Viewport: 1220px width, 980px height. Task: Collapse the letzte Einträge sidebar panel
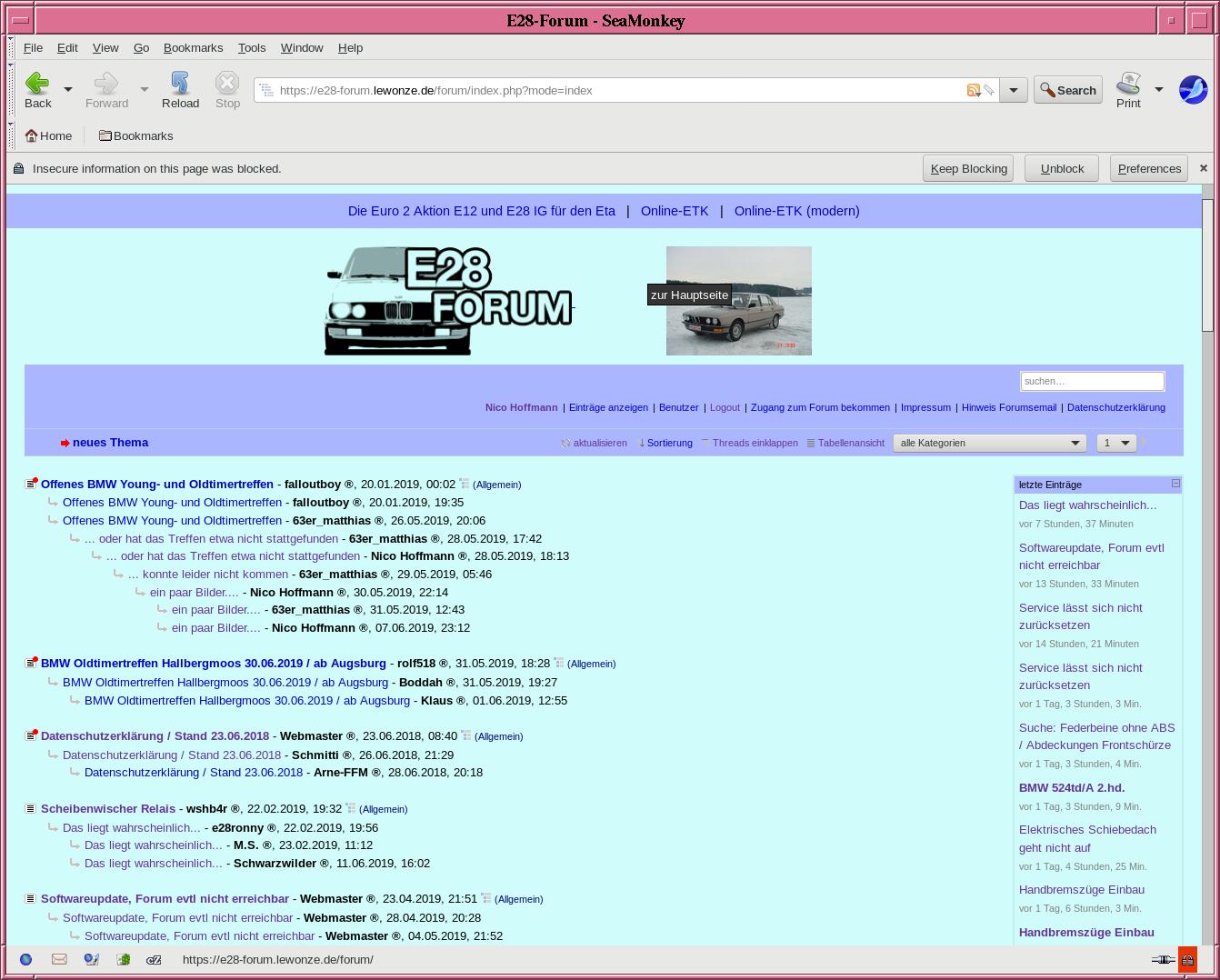pos(1175,484)
